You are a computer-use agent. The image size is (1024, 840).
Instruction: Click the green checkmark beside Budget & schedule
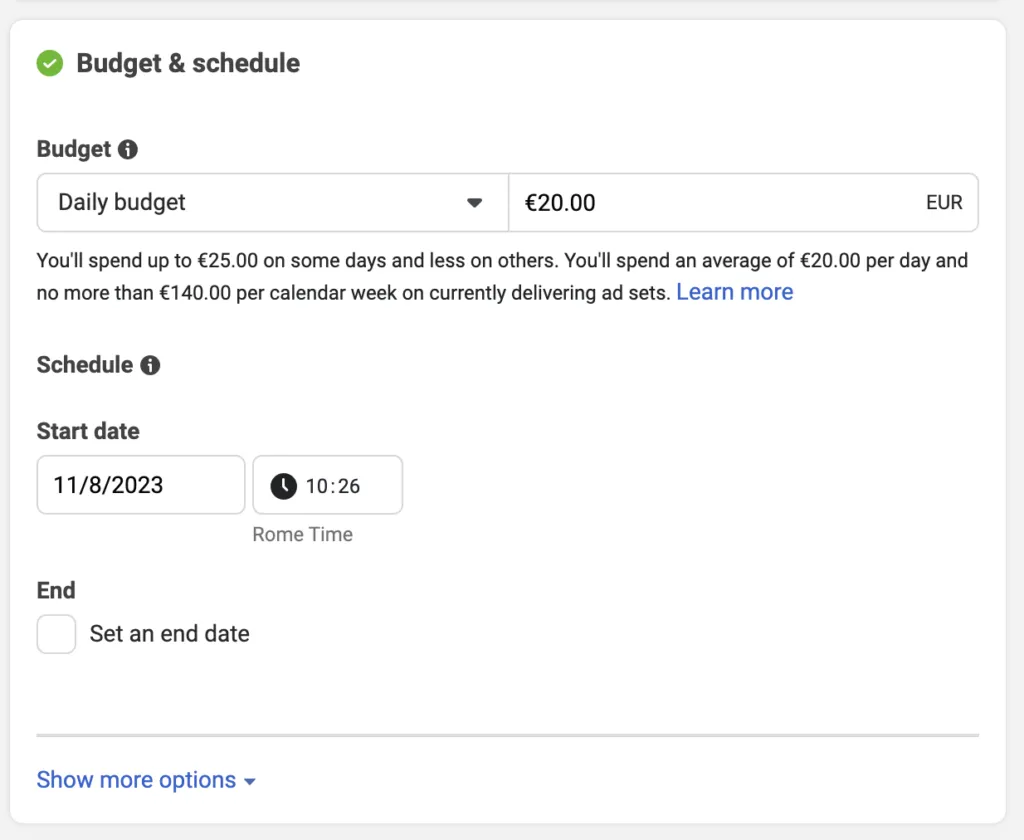49,63
